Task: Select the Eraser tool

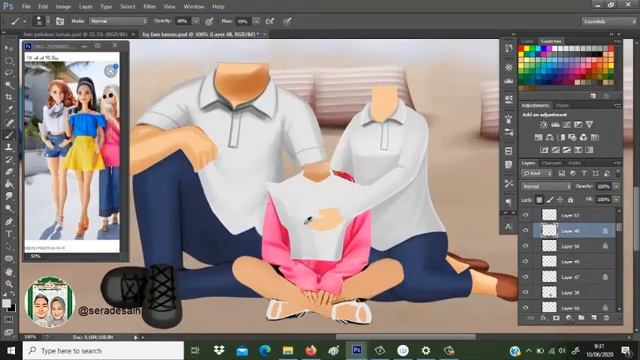Action: pos(9,172)
